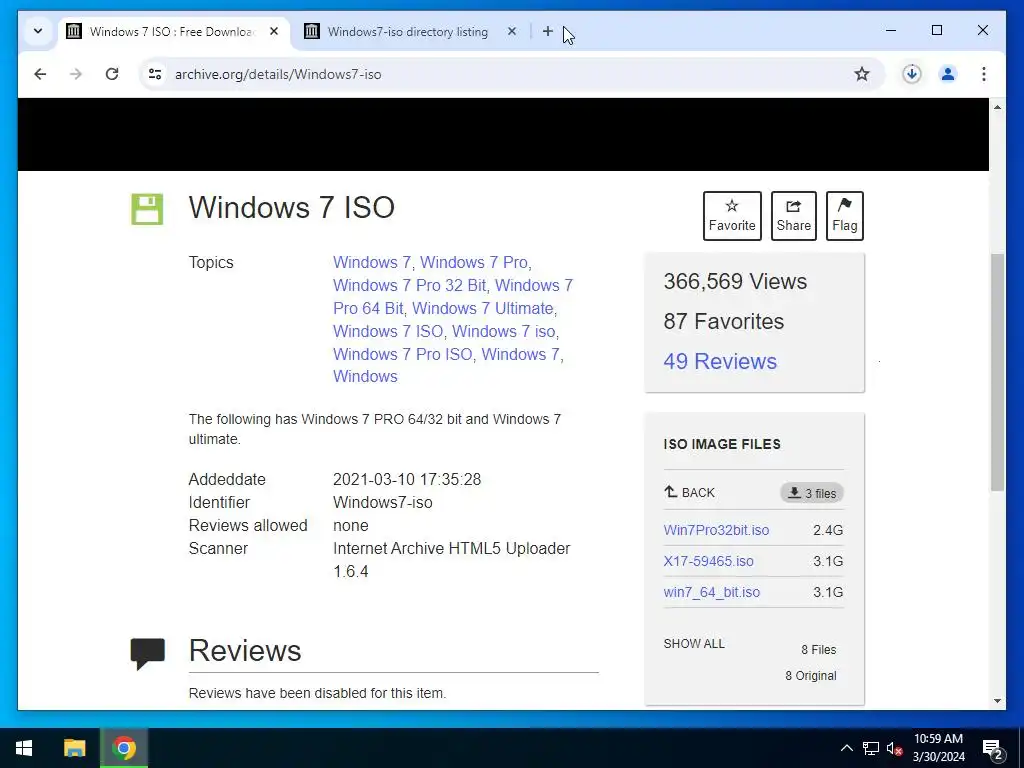Viewport: 1024px width, 768px height.
Task: Favorite this archive item
Action: pyautogui.click(x=732, y=216)
